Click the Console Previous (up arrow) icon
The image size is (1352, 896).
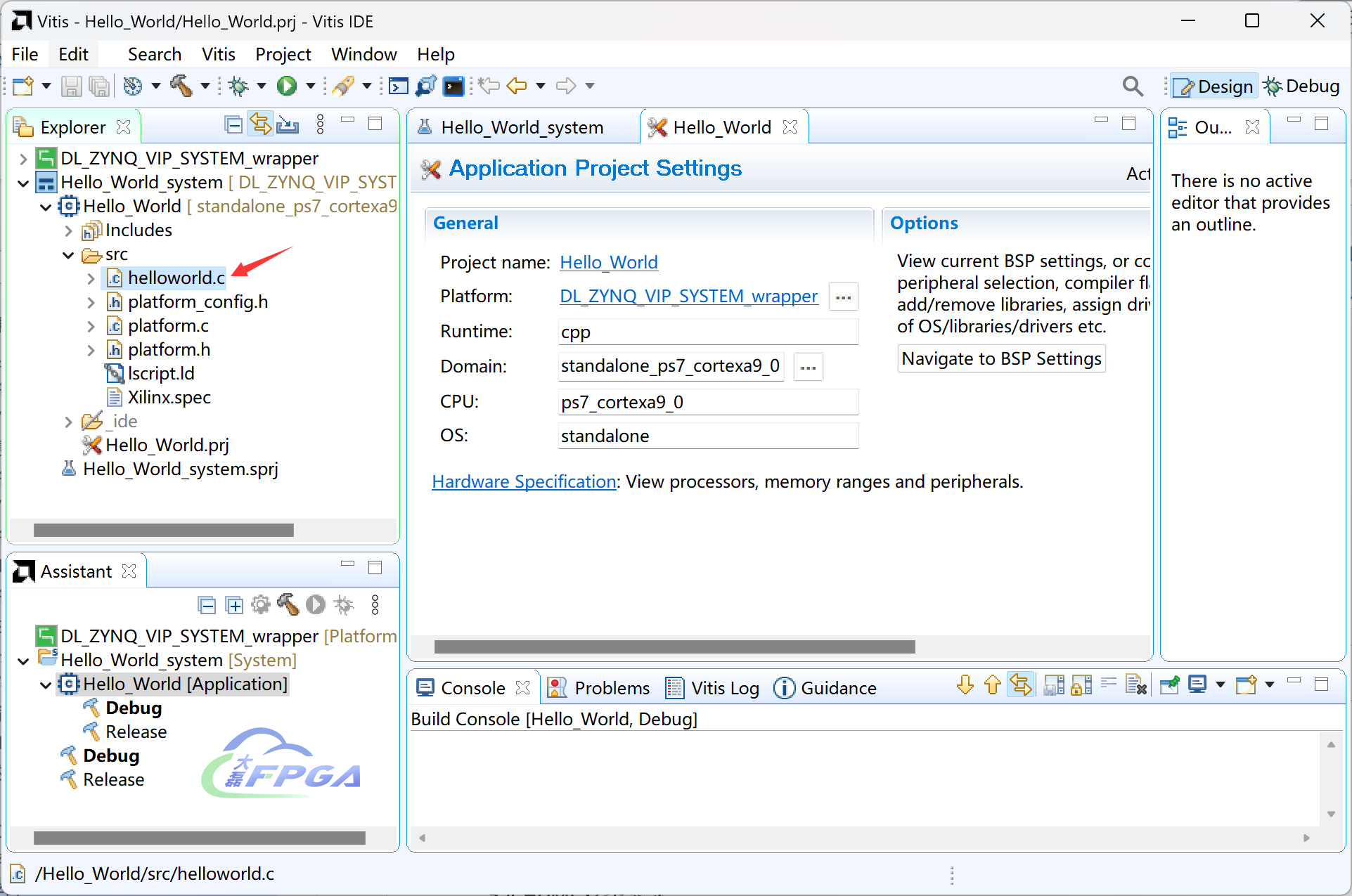click(x=992, y=684)
